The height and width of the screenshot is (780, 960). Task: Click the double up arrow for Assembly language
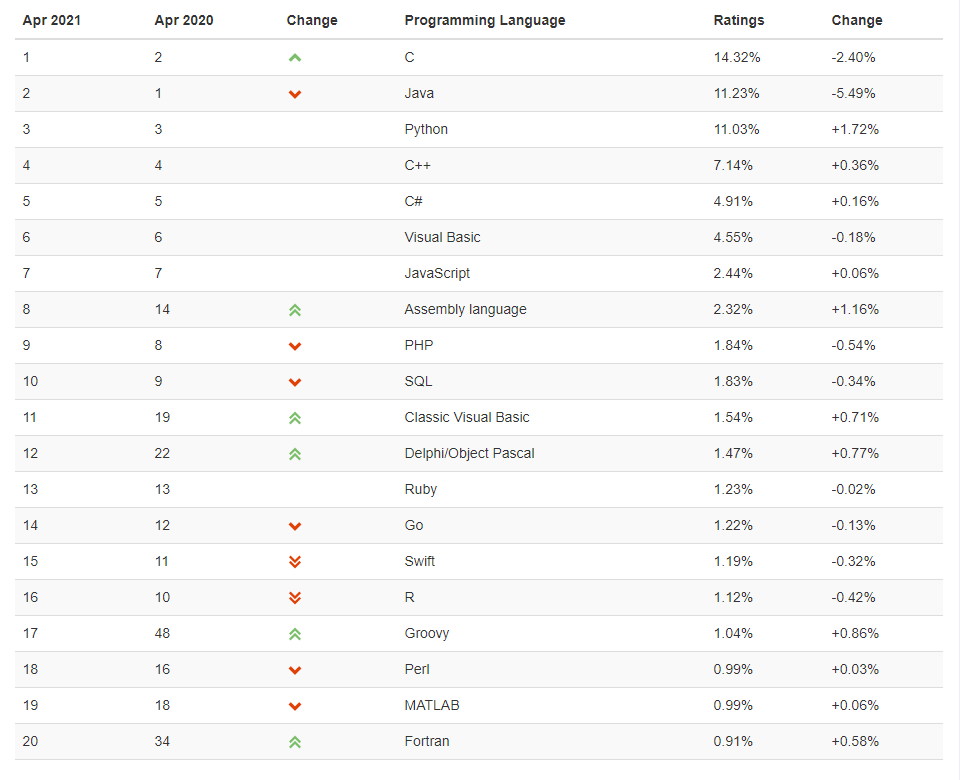[x=294, y=310]
